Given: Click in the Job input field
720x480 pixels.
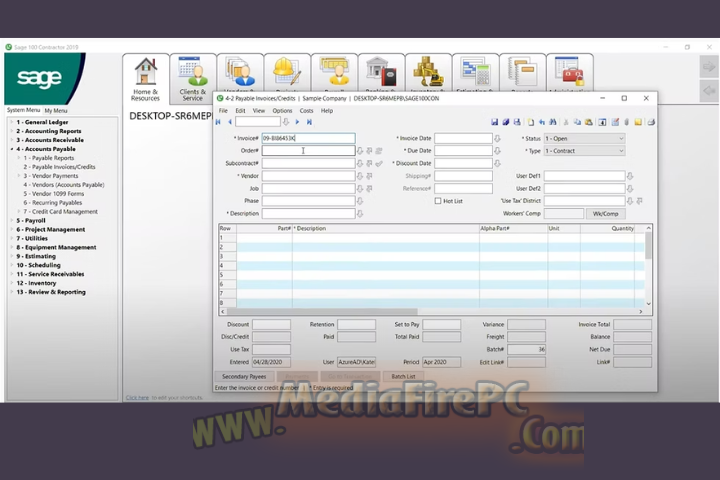Looking at the screenshot, I should 309,188.
